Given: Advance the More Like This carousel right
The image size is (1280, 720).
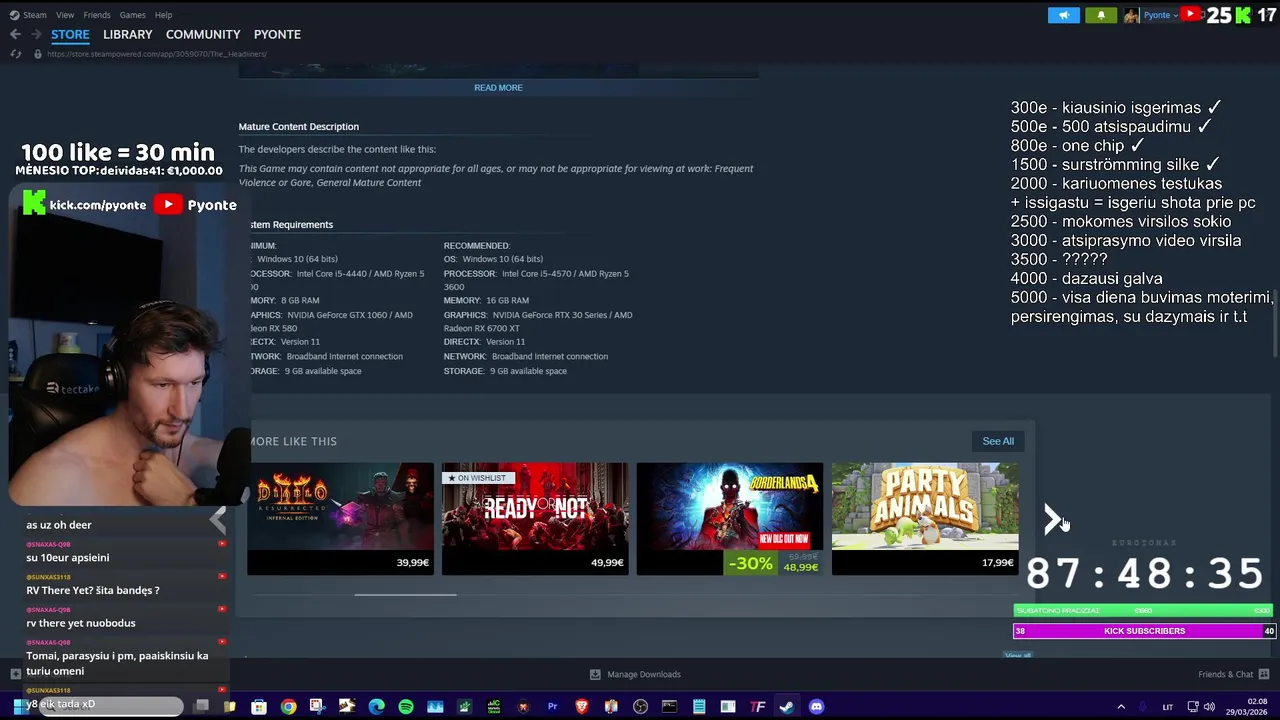Looking at the screenshot, I should click(x=1052, y=518).
